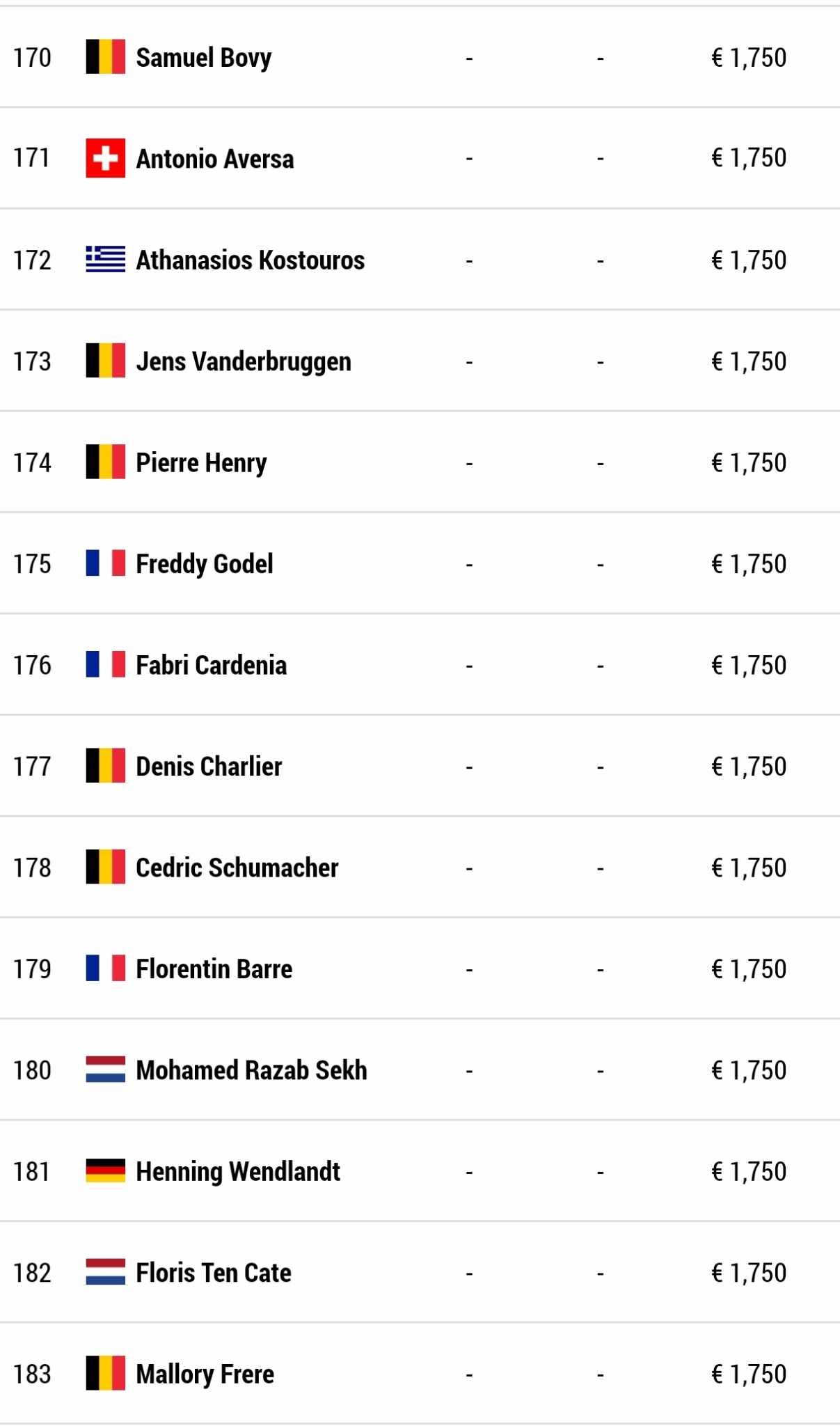Open Samuel Bovy player profile

tap(204, 58)
